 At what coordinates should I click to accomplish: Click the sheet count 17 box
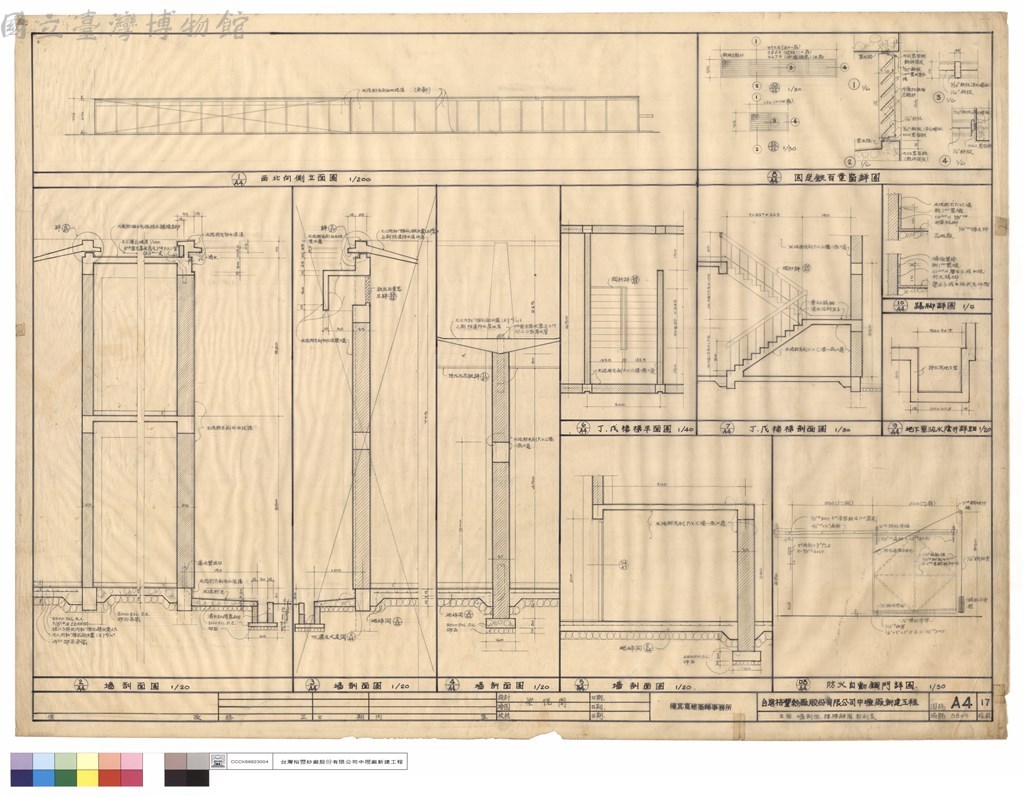(x=985, y=703)
